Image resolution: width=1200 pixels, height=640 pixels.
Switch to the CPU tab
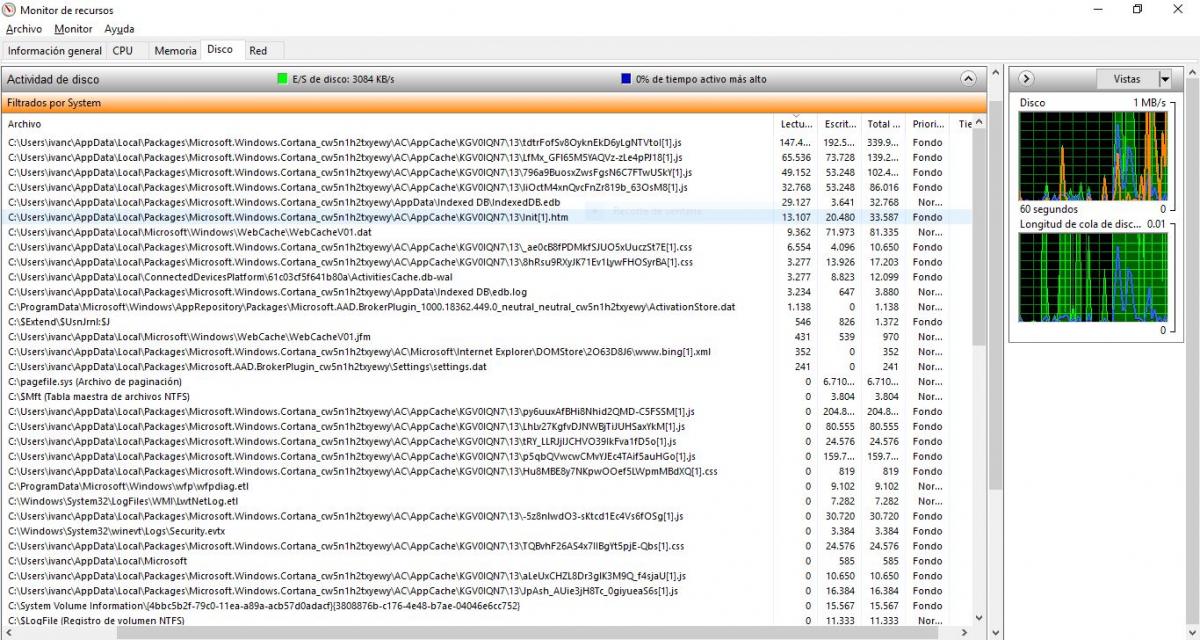coord(123,50)
